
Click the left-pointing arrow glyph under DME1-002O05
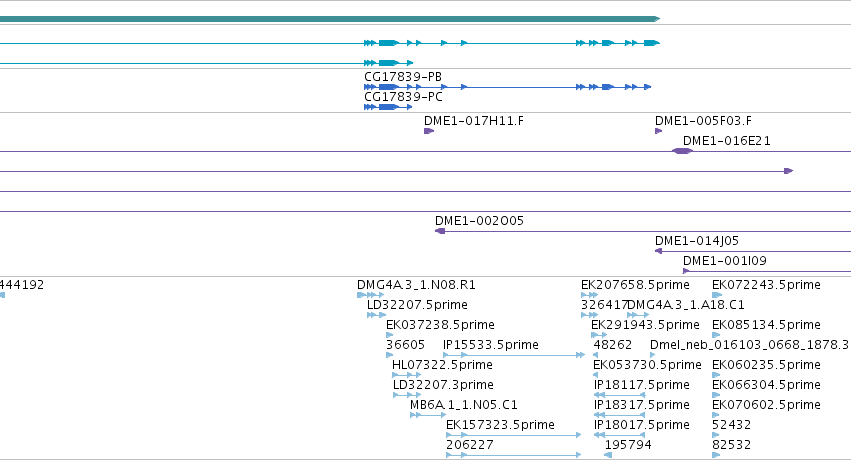tap(440, 231)
